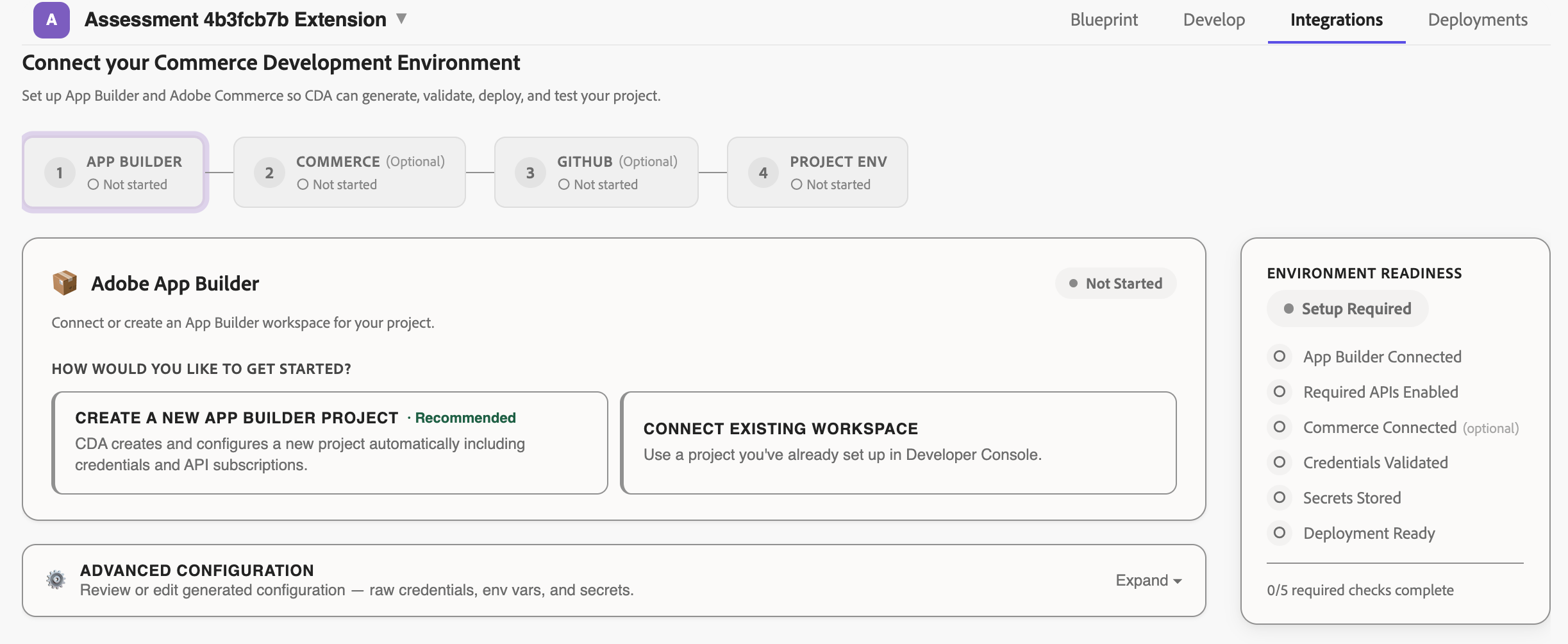Click Deployment Ready check circle
The width and height of the screenshot is (1568, 644).
tap(1280, 533)
